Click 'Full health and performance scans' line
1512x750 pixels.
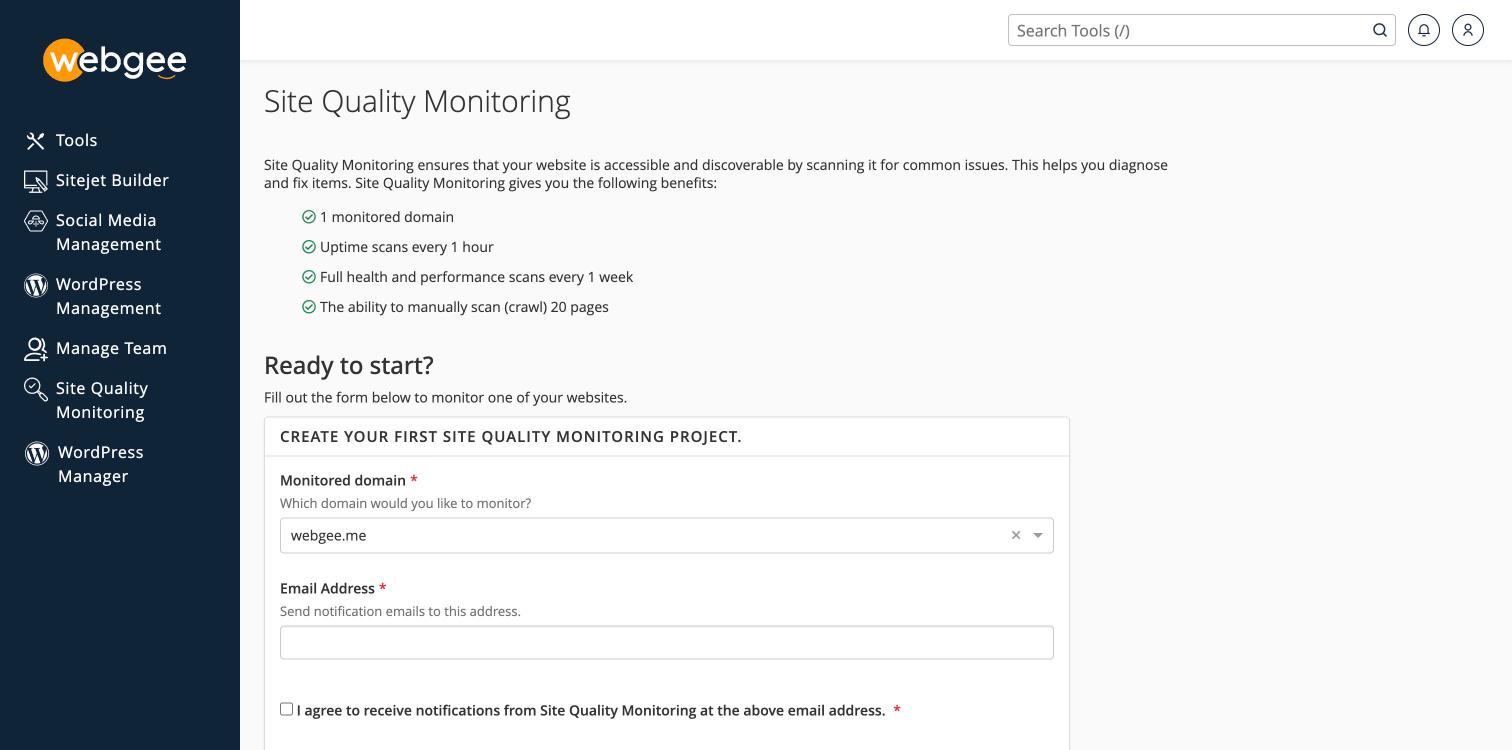(x=476, y=277)
